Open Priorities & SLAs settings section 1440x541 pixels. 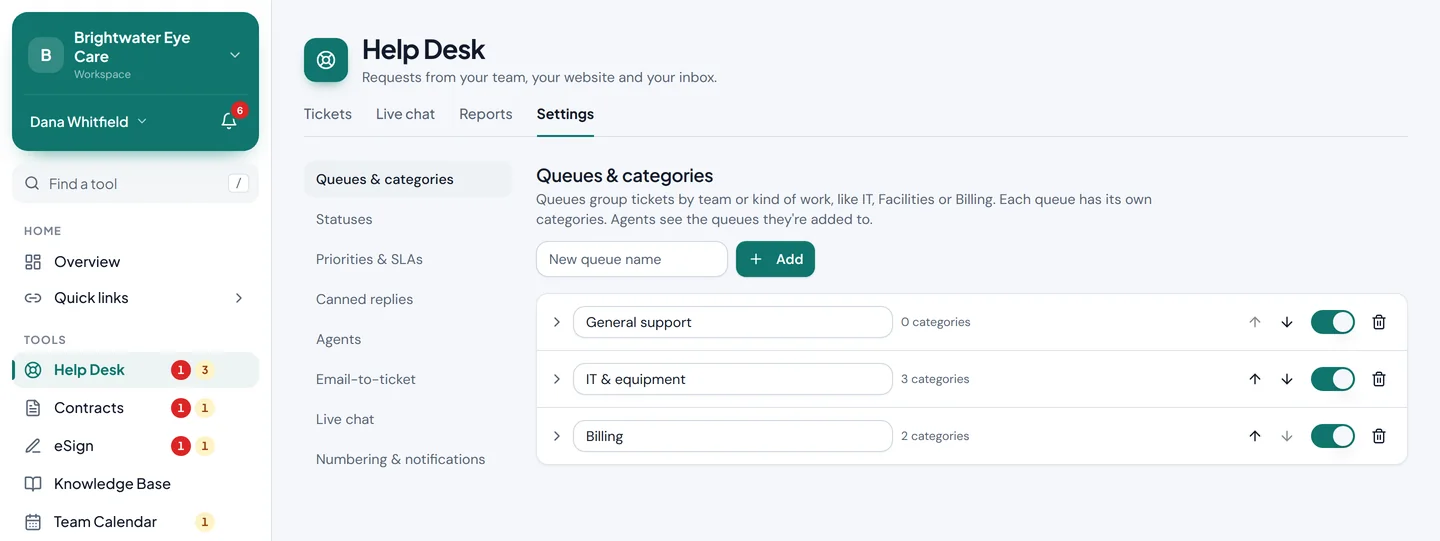pyautogui.click(x=408, y=259)
